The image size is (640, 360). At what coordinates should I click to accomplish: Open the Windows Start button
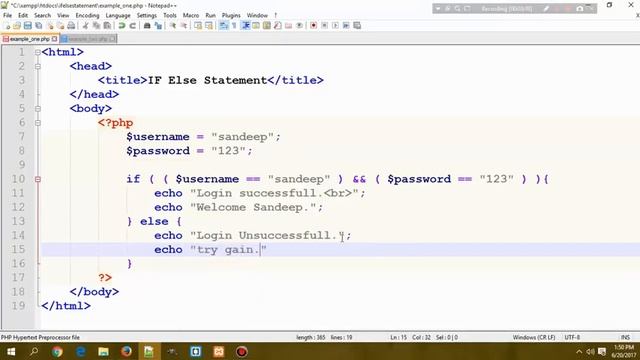11,351
